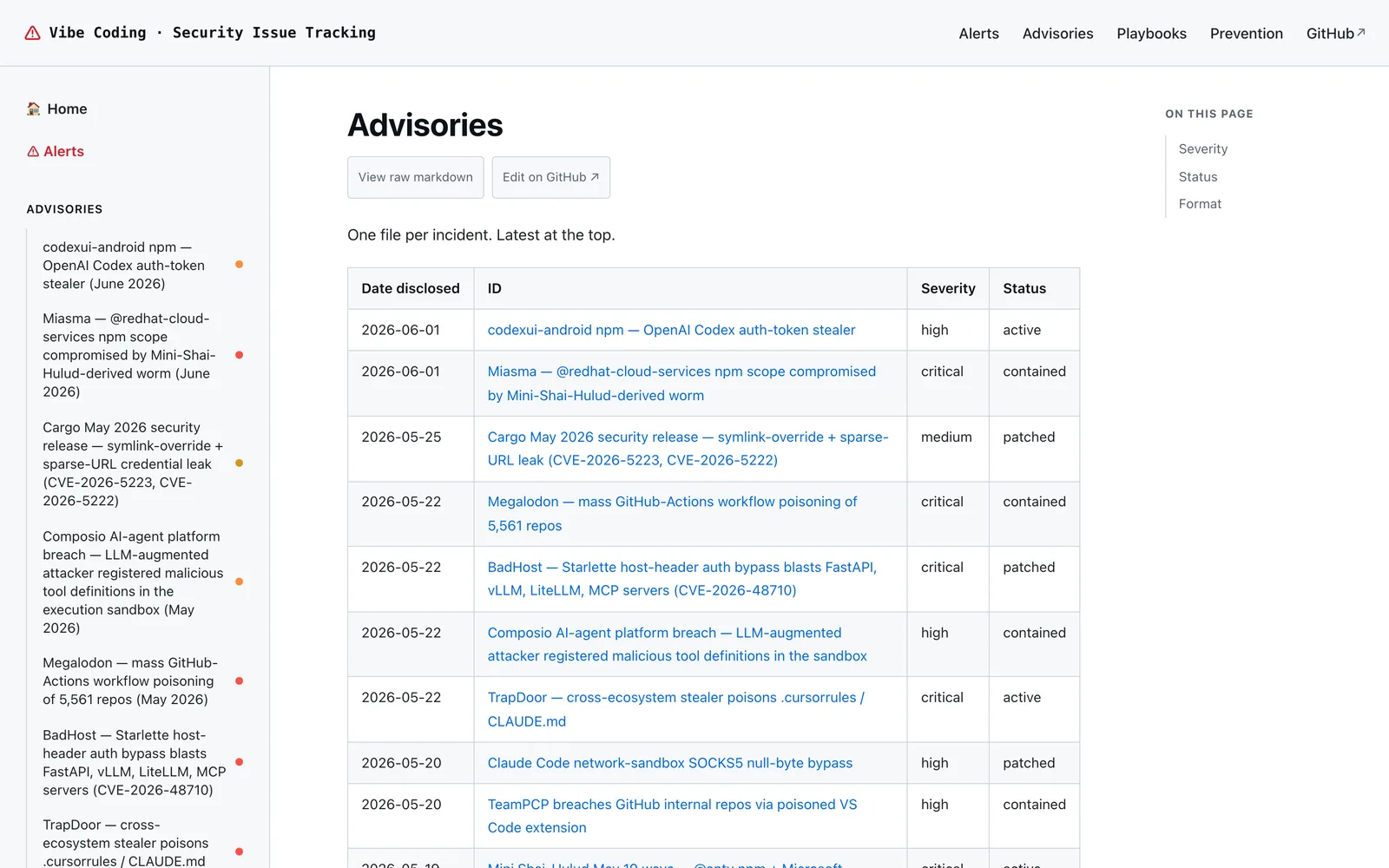
Task: Click the ADVISORIES sidebar section label
Action: click(64, 209)
